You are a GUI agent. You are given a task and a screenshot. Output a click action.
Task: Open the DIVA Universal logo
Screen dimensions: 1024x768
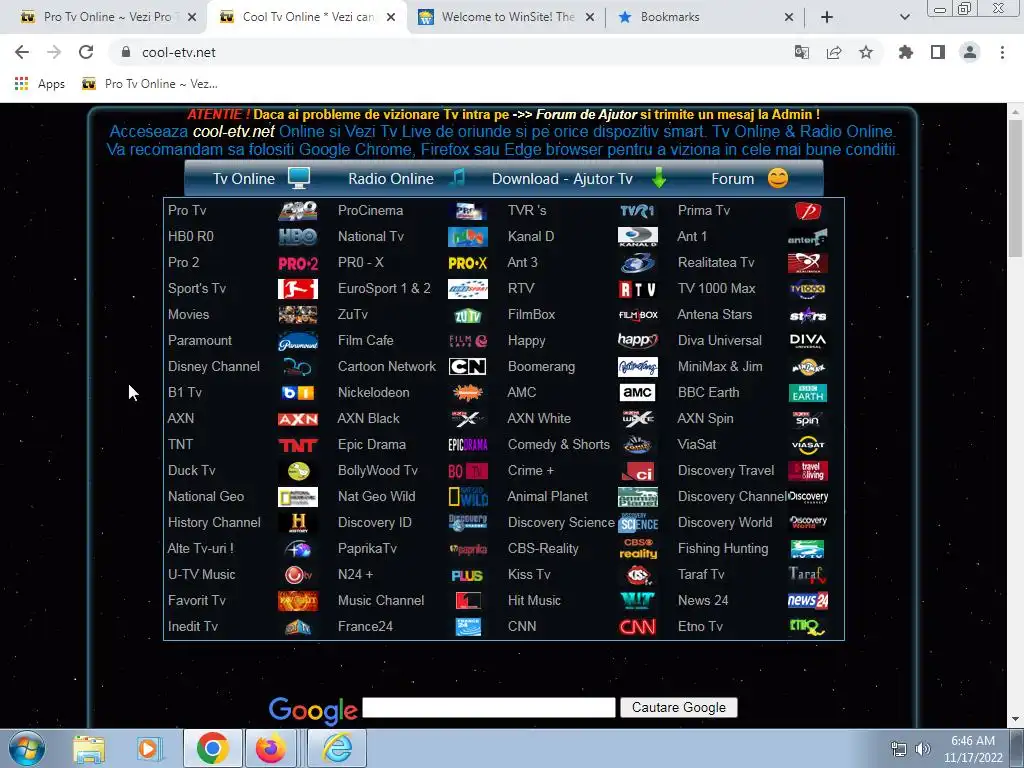click(808, 340)
